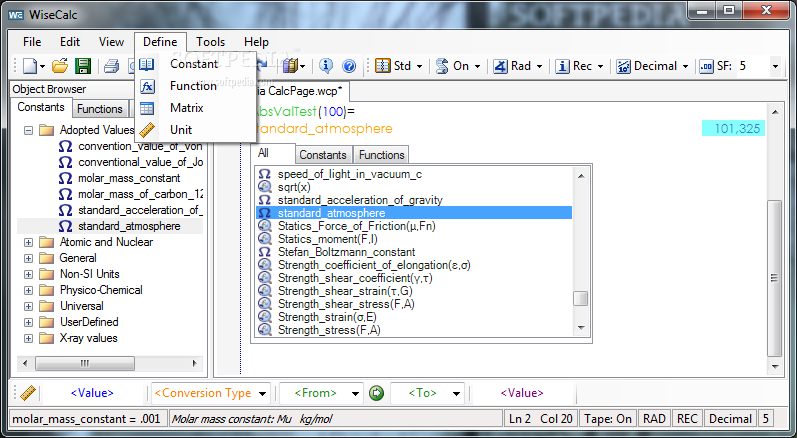Viewport: 797px width, 438px height.
Task: Click the New file toolbar icon
Action: [29, 66]
